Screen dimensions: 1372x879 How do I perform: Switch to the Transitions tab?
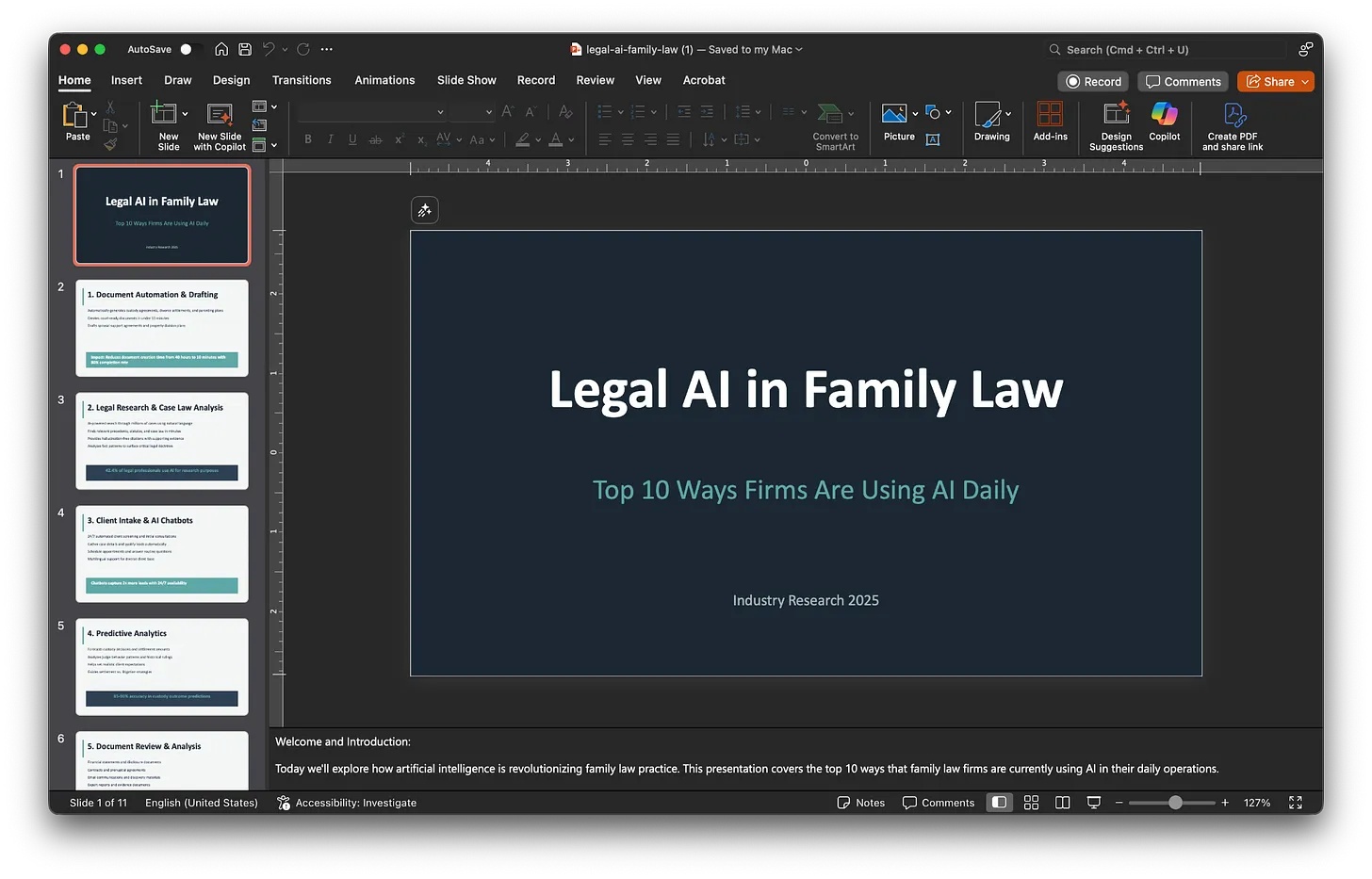302,80
